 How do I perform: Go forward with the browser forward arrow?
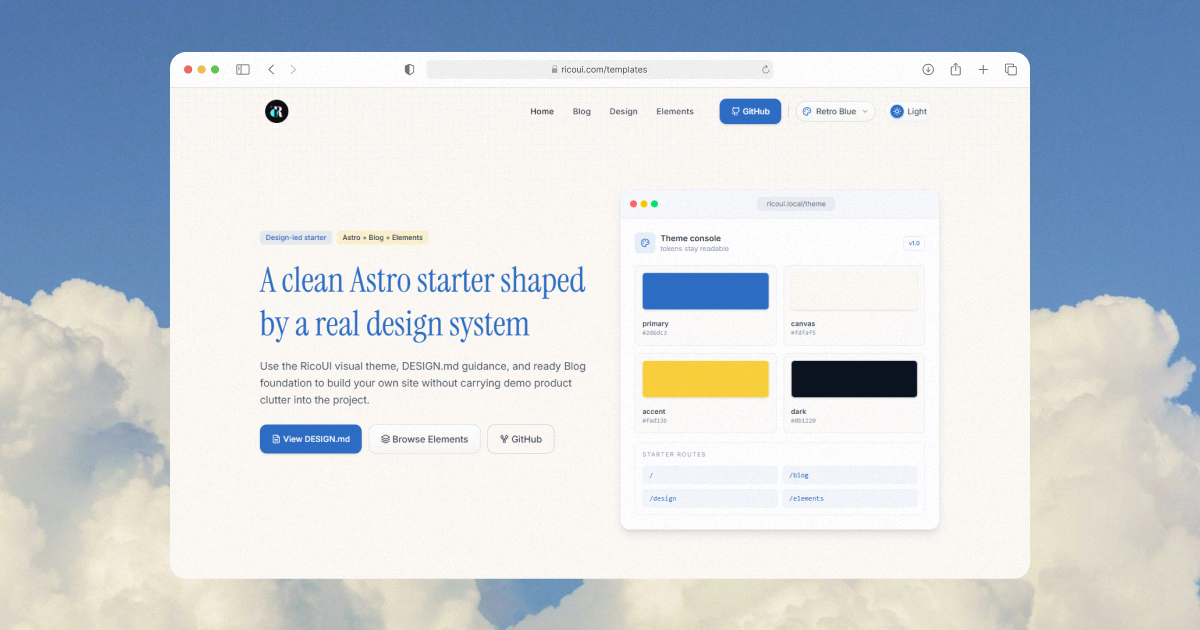[x=293, y=70]
